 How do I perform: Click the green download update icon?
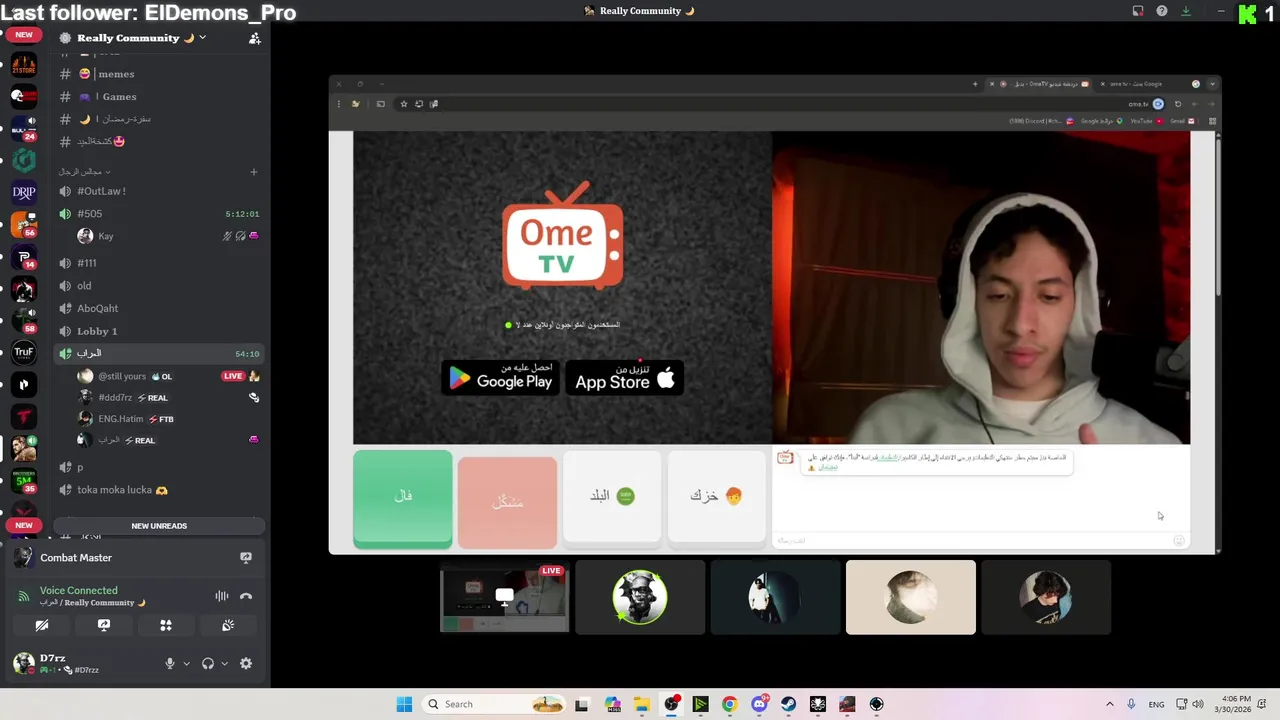[x=1186, y=11]
